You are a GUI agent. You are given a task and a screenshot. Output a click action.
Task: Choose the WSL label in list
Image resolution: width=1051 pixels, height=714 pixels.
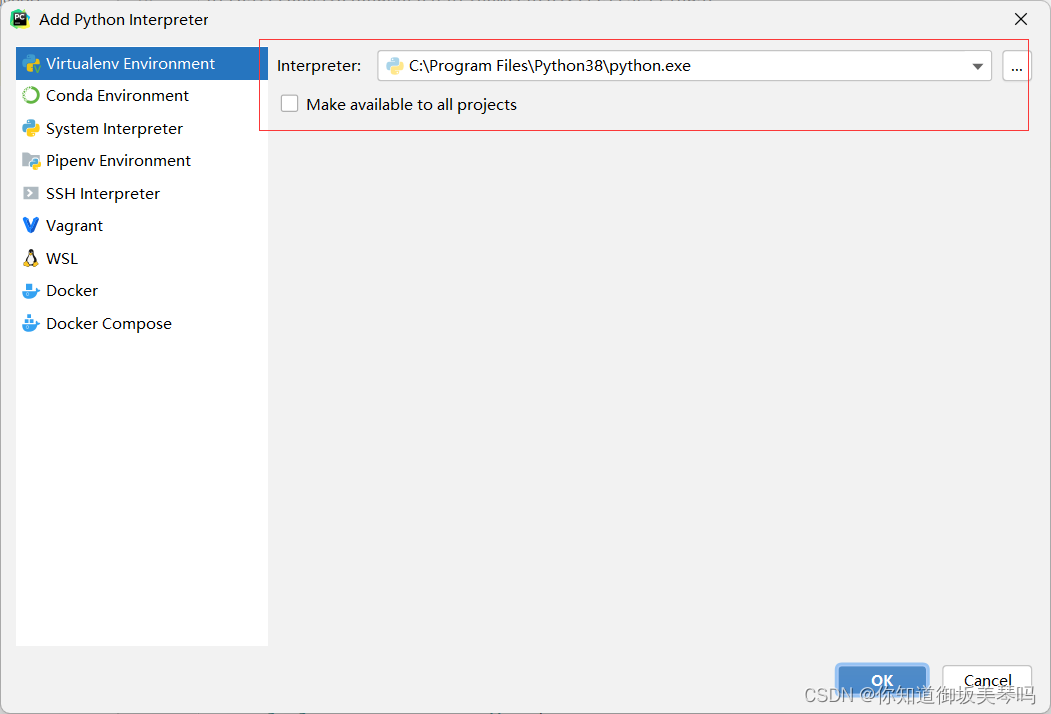click(x=62, y=258)
